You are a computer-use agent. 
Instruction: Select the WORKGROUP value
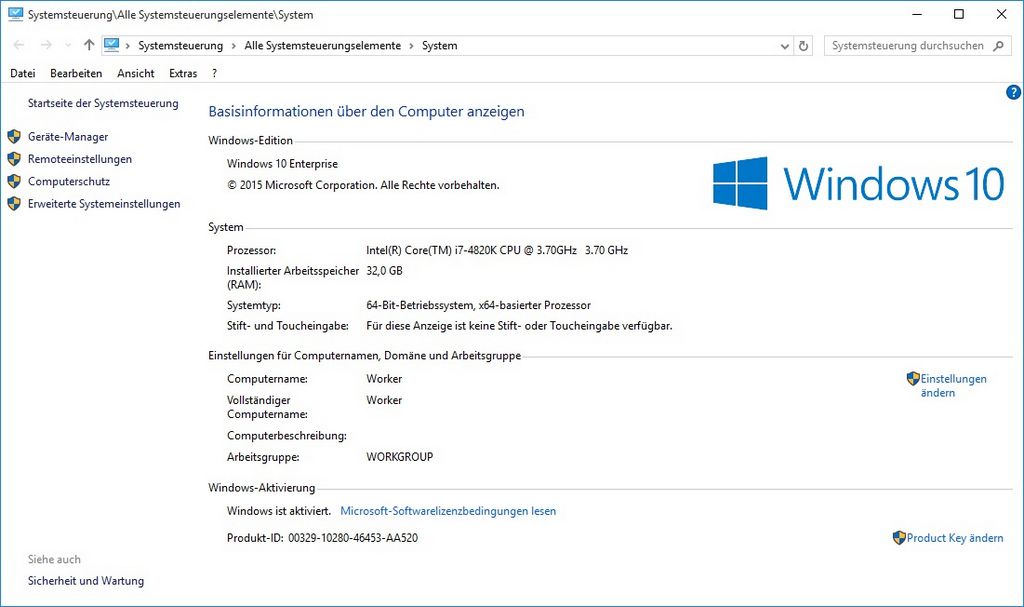tap(400, 457)
